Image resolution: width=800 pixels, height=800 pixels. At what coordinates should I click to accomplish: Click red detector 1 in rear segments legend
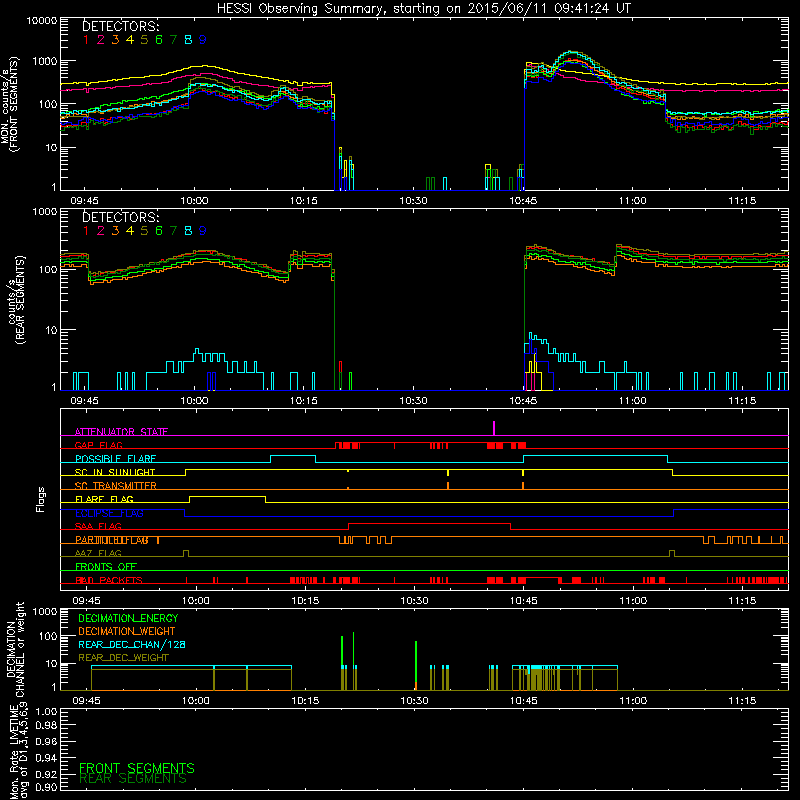pyautogui.click(x=86, y=231)
